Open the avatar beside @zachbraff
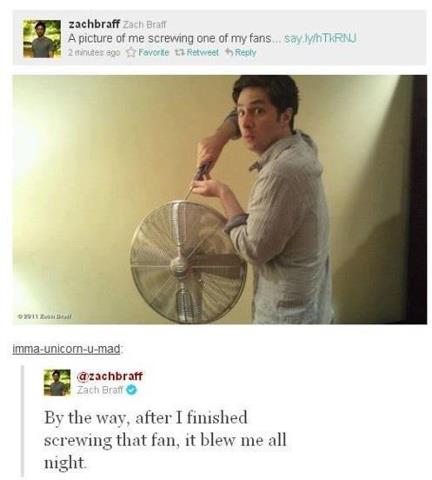The width and height of the screenshot is (432, 480). click(57, 382)
